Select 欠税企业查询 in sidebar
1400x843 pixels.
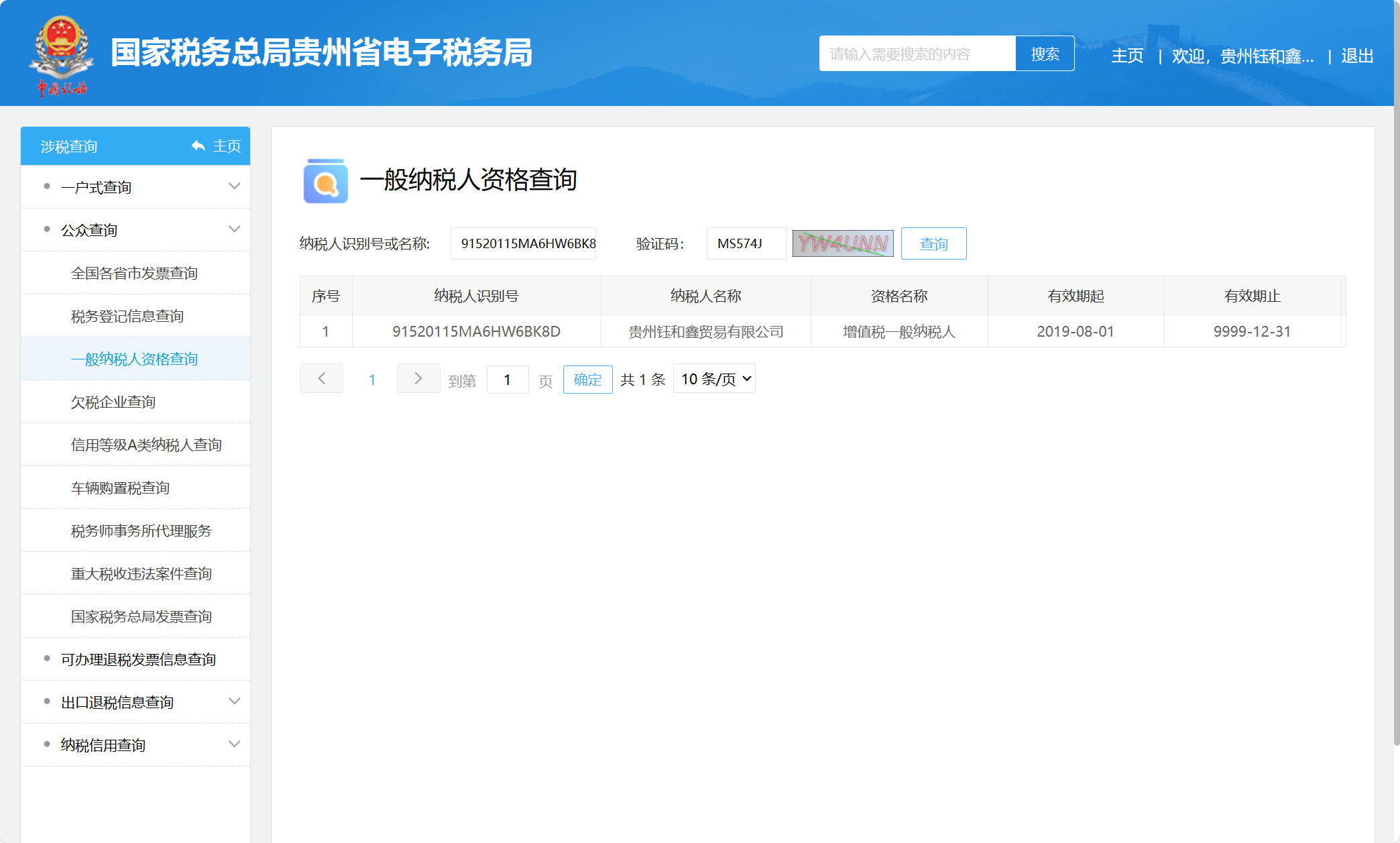113,402
